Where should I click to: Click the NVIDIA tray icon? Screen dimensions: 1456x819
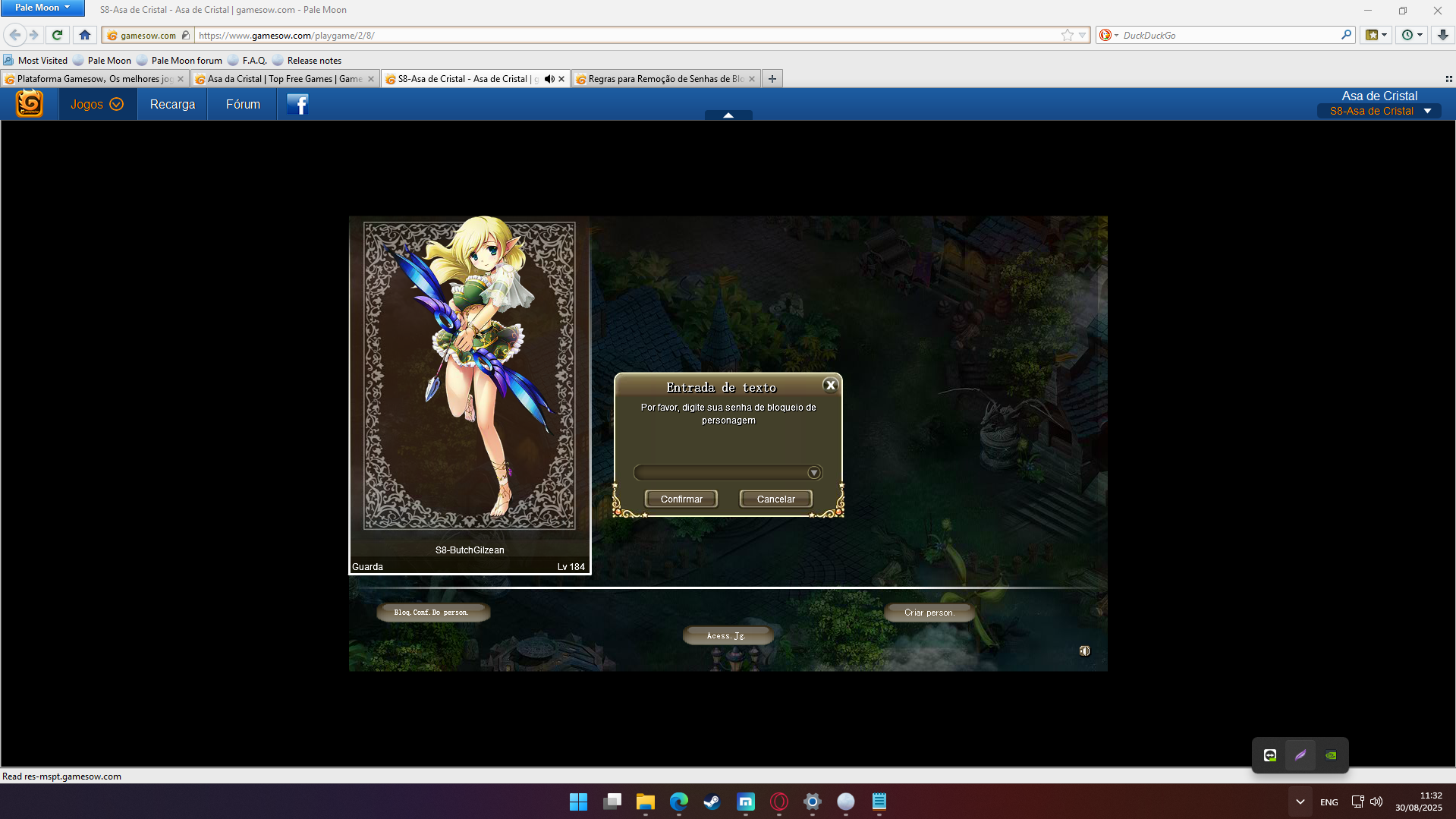pyautogui.click(x=1331, y=755)
